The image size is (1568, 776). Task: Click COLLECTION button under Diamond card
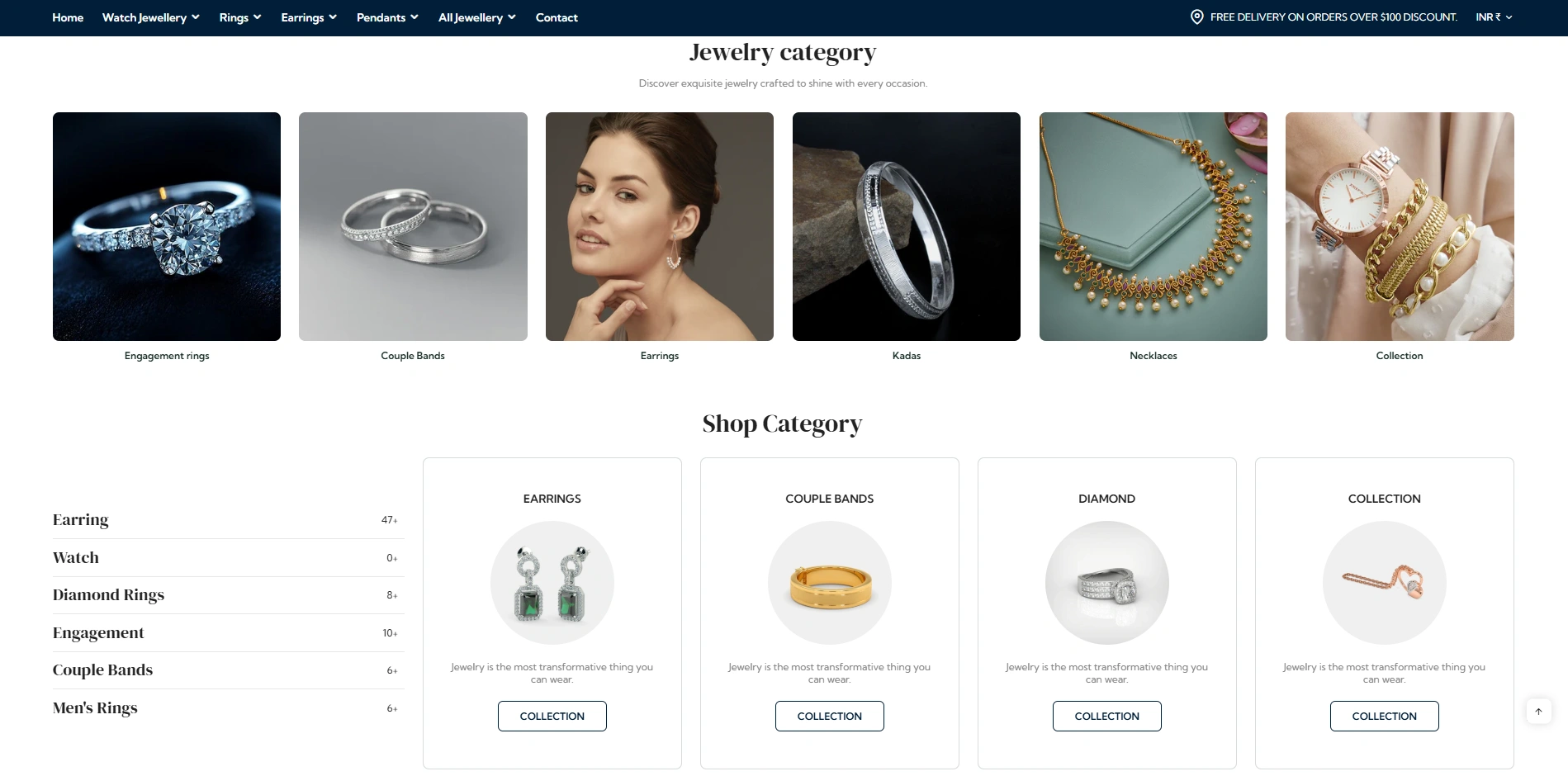(1106, 716)
